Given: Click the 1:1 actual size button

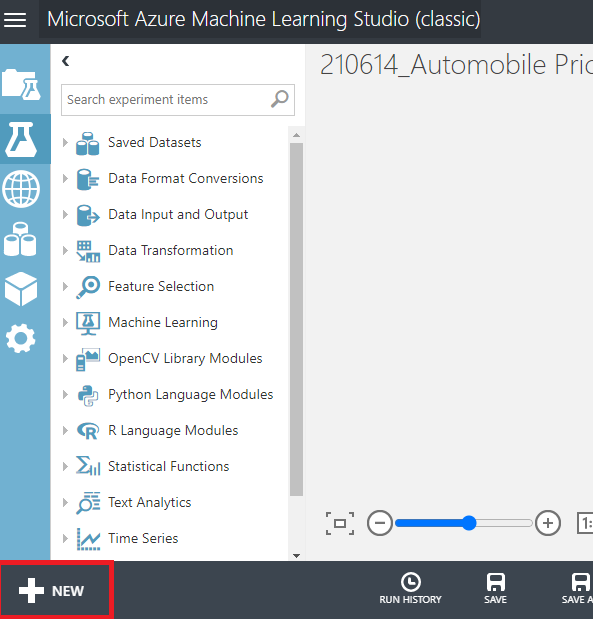Looking at the screenshot, I should 585,523.
